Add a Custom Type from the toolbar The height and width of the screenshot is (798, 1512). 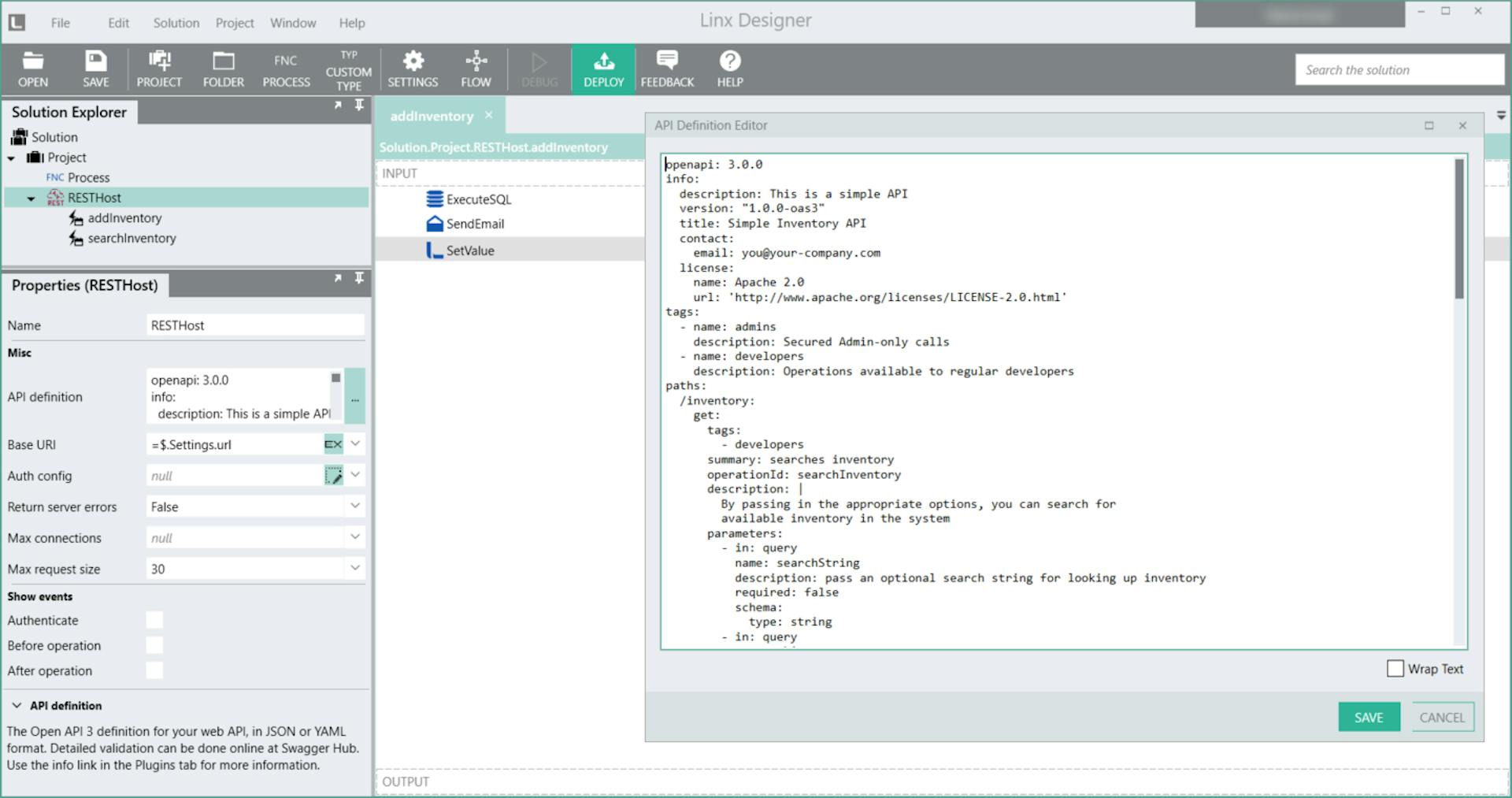coord(347,68)
